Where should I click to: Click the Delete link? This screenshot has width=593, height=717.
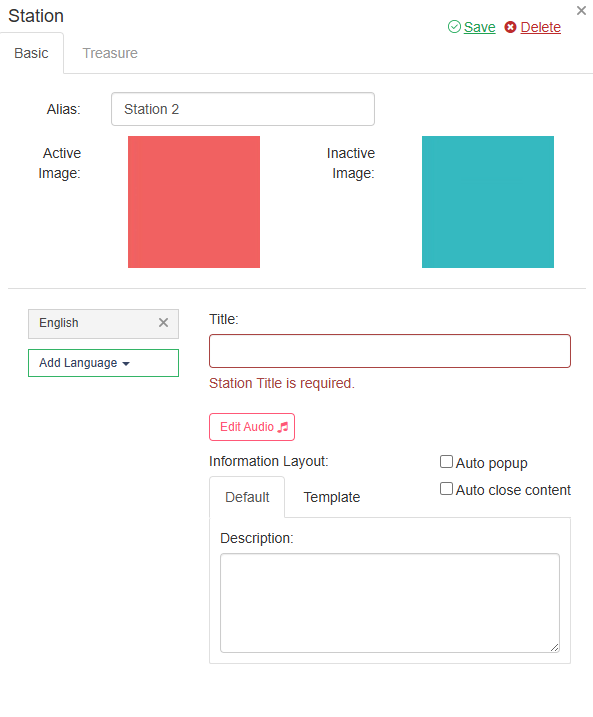(540, 27)
